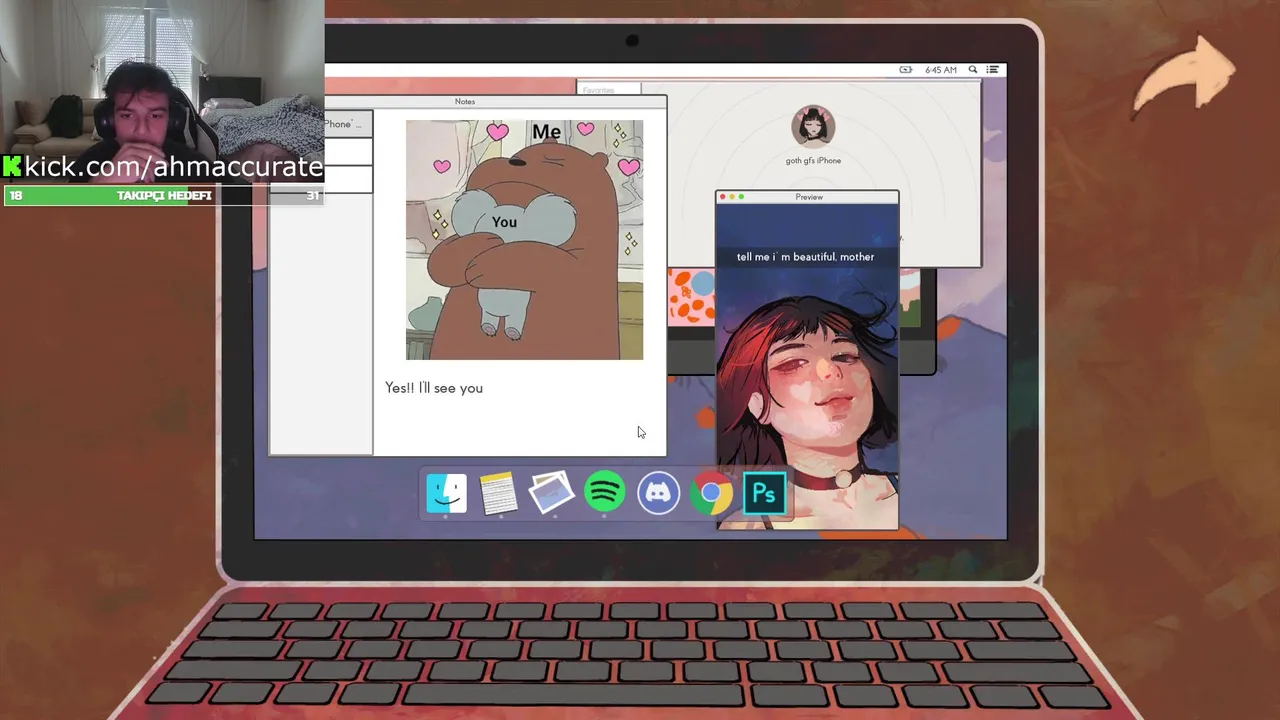Open the Notes app in the dock
Viewport: 1280px width, 720px height.
pos(498,493)
